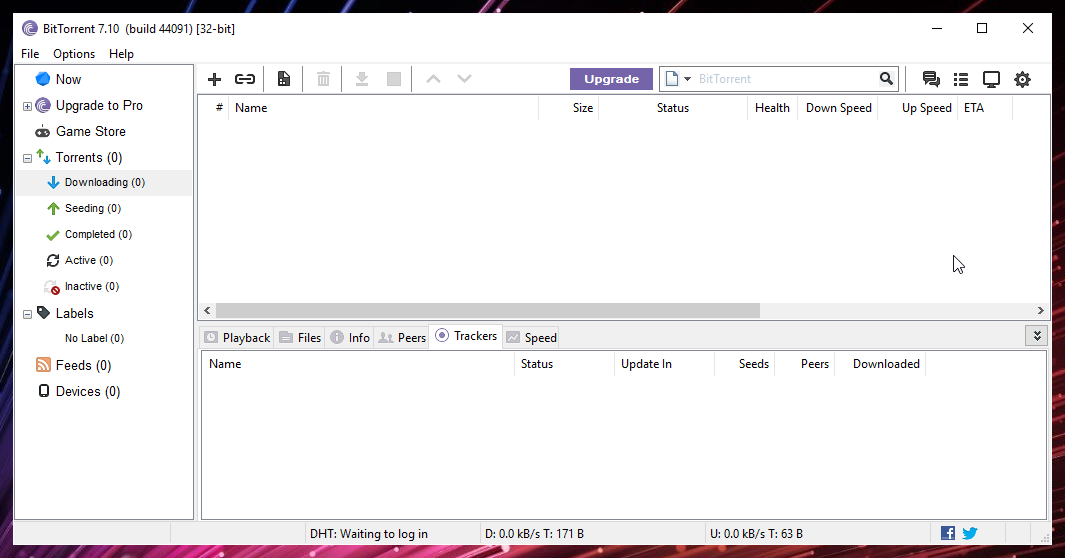Click 'DHT: Waiting to log in' status
The width and height of the screenshot is (1065, 558).
369,534
